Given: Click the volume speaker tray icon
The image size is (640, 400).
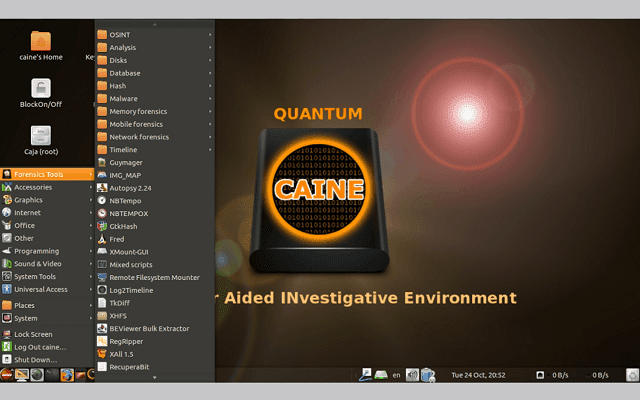Looking at the screenshot, I should pyautogui.click(x=412, y=375).
